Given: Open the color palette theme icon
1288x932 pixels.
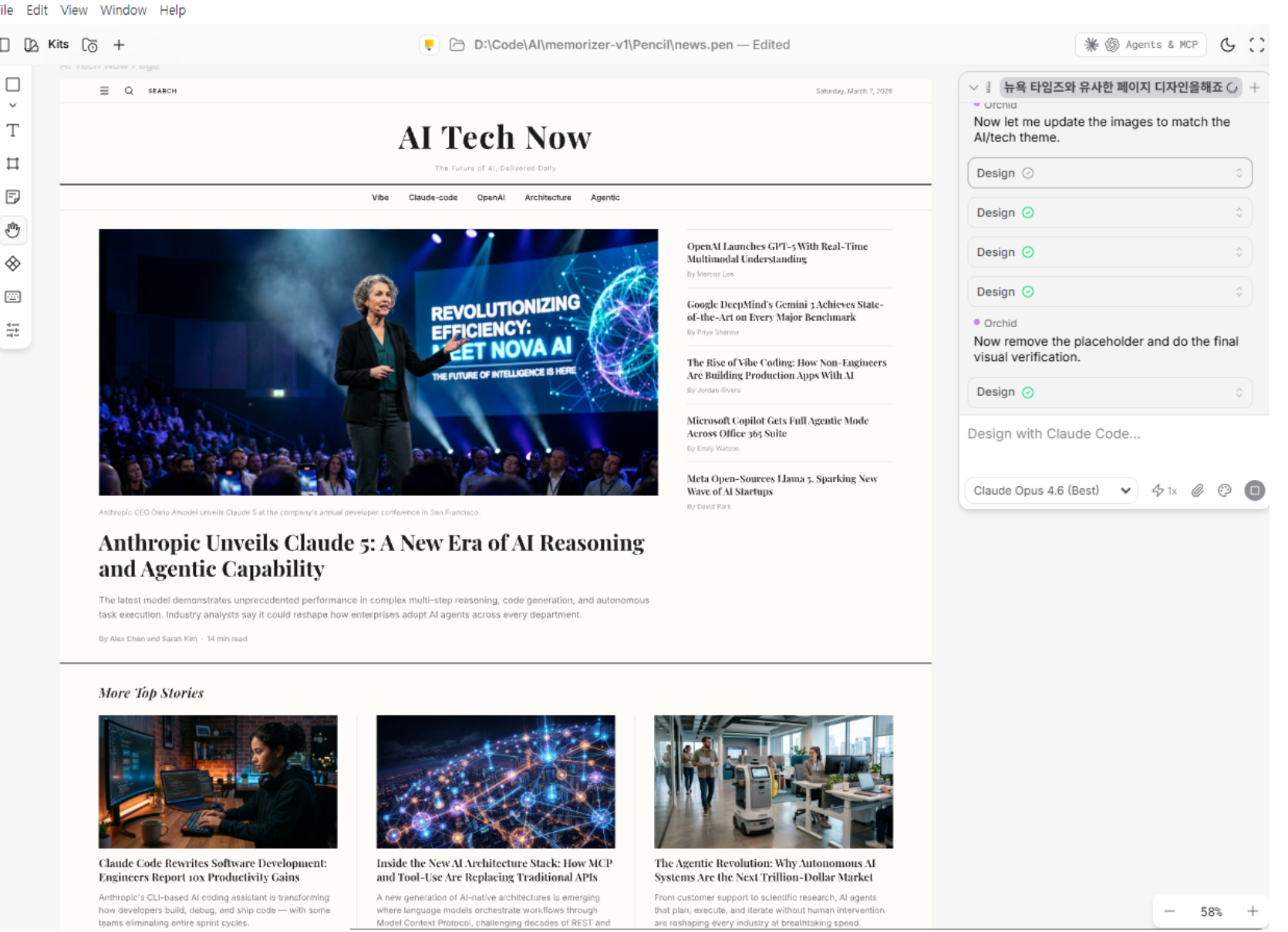Looking at the screenshot, I should 1225,491.
